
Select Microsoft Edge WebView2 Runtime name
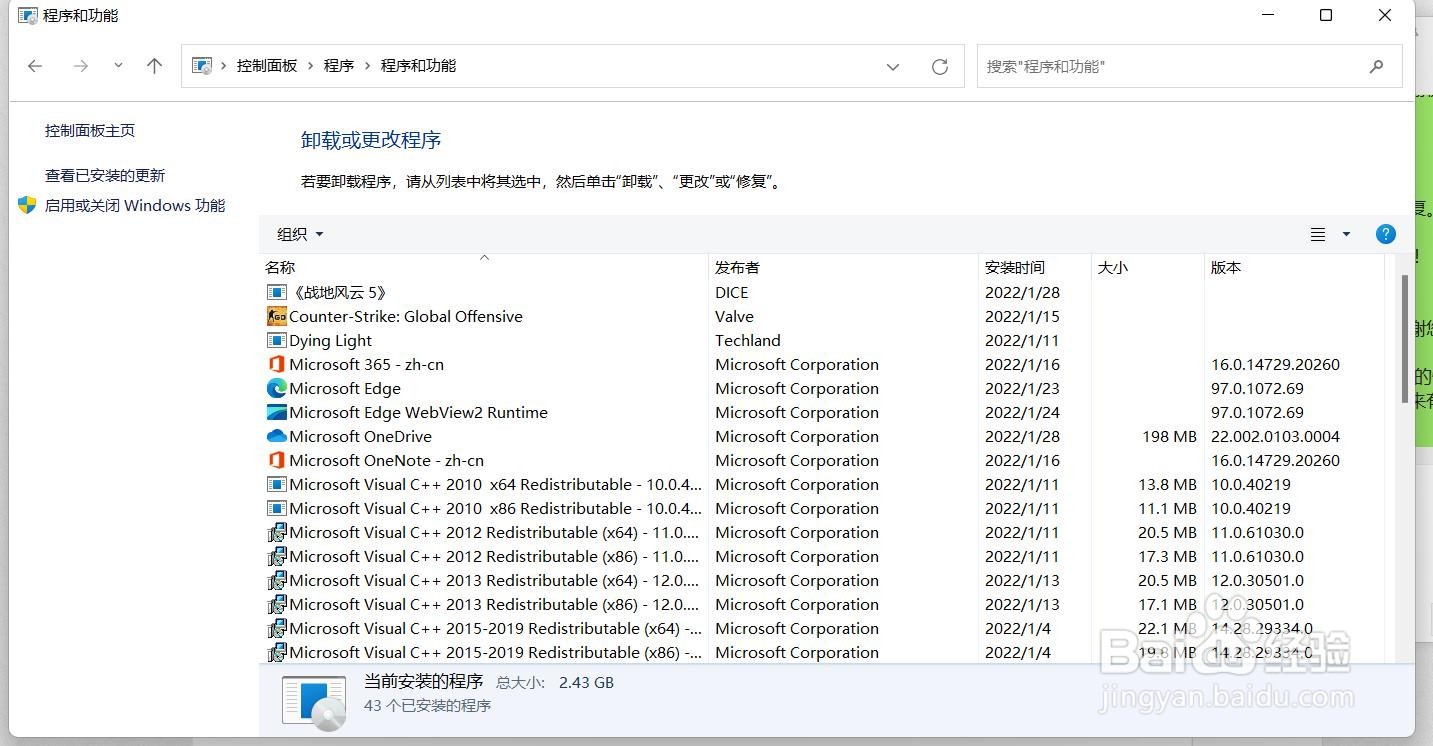418,413
